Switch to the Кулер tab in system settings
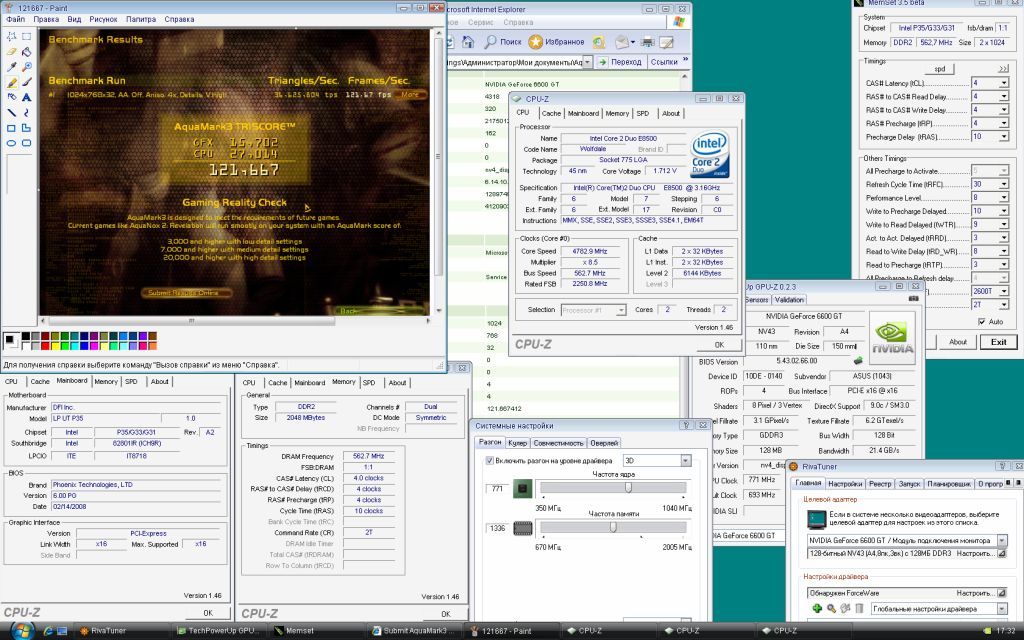This screenshot has width=1024, height=640. (517, 443)
